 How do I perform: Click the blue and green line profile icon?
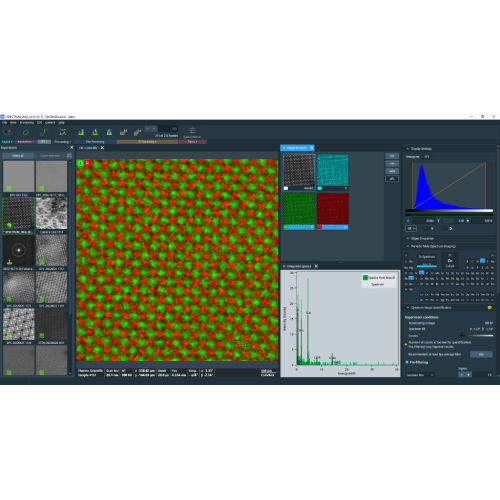click(x=44, y=132)
